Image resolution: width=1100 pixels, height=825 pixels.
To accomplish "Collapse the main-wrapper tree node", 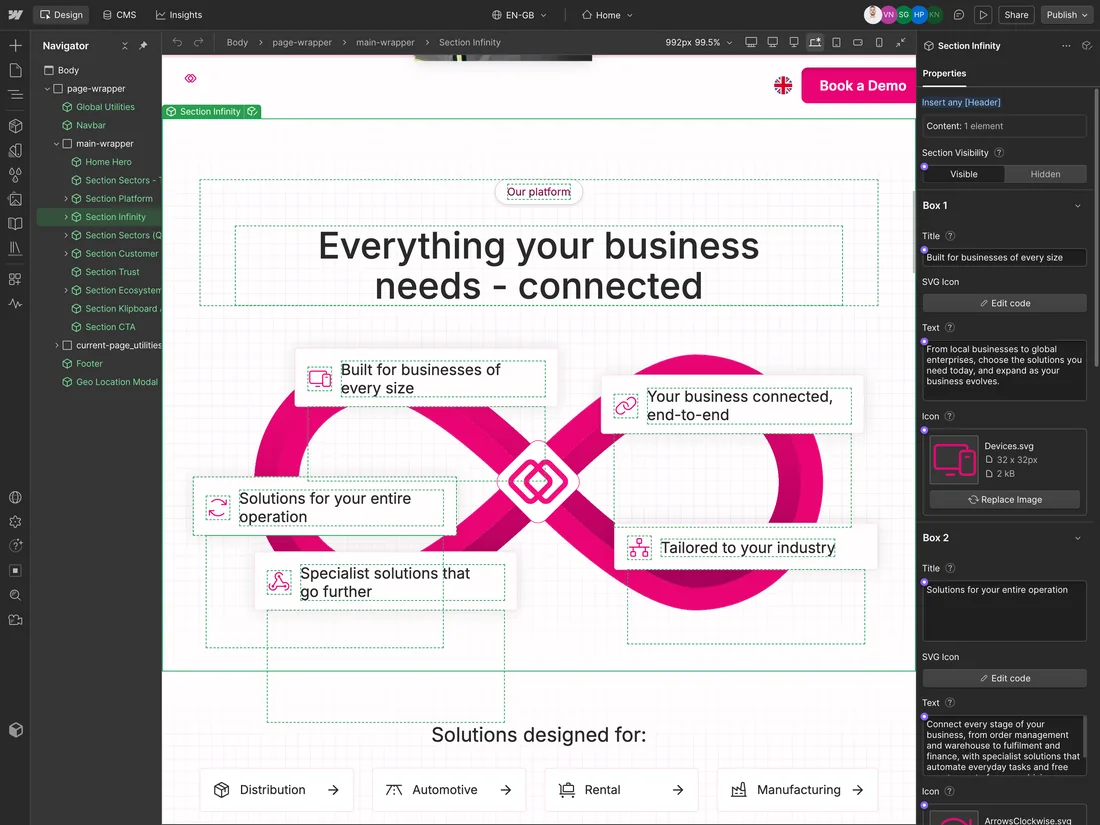I will (x=57, y=144).
